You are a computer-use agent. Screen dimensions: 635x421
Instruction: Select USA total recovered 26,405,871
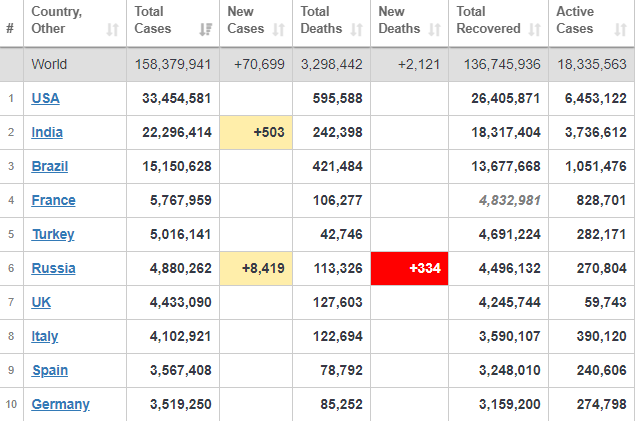point(506,98)
